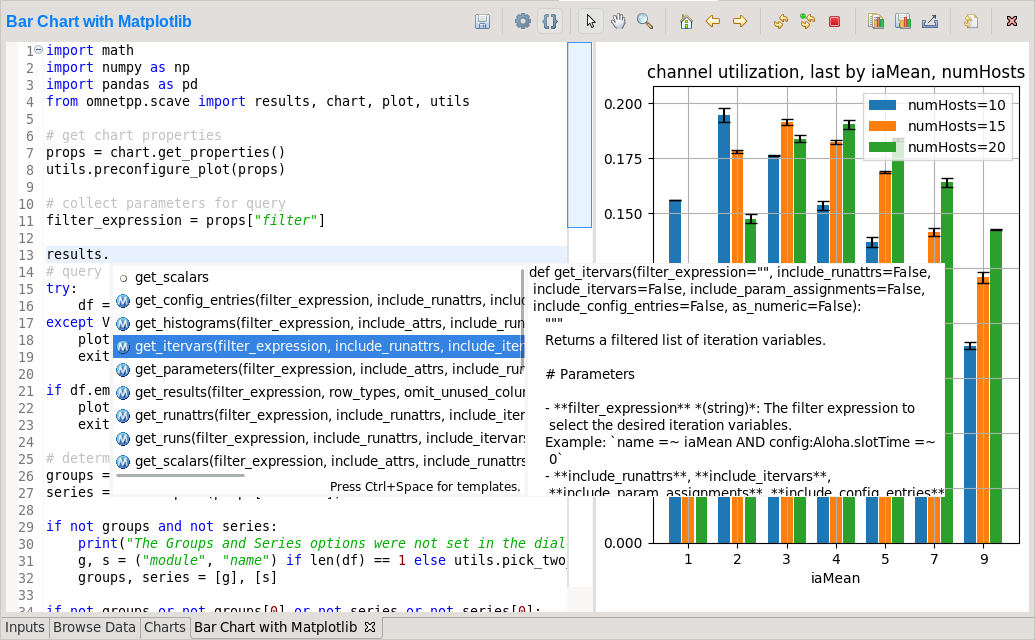Click the copy chart to clipboard icon
1035x640 pixels.
tap(876, 22)
